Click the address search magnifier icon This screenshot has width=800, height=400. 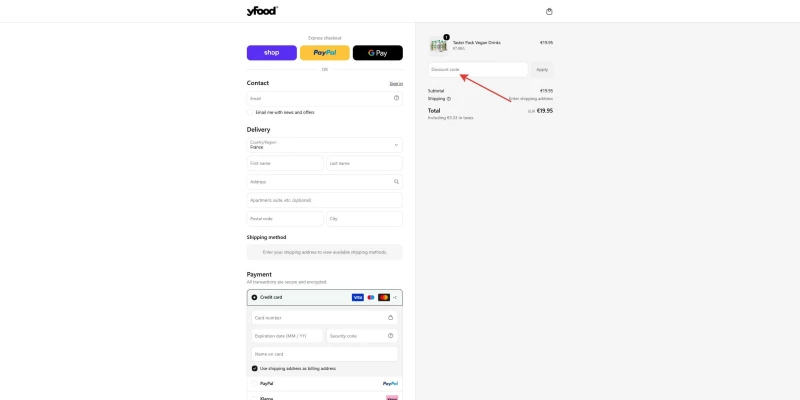click(x=396, y=182)
